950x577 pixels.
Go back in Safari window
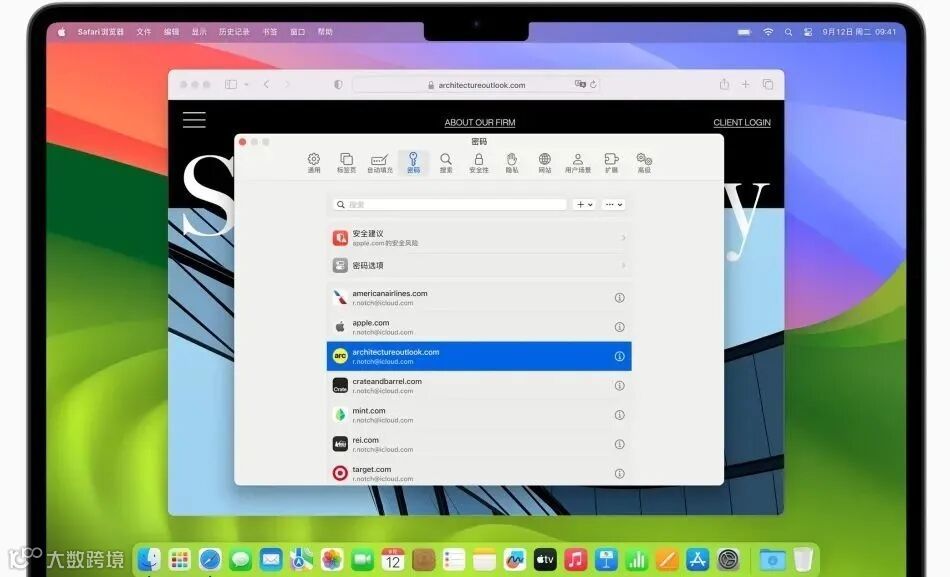tap(267, 85)
